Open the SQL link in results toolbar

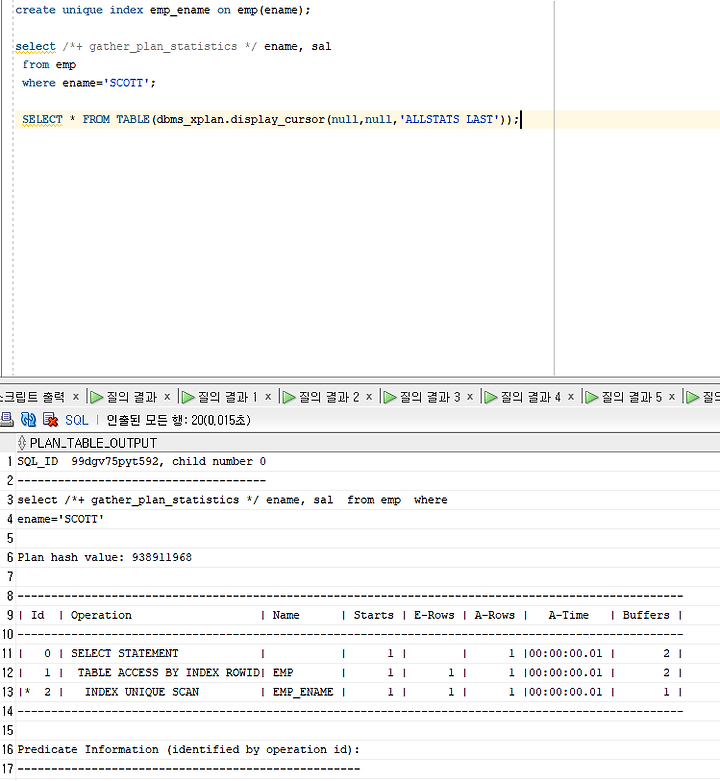77,420
